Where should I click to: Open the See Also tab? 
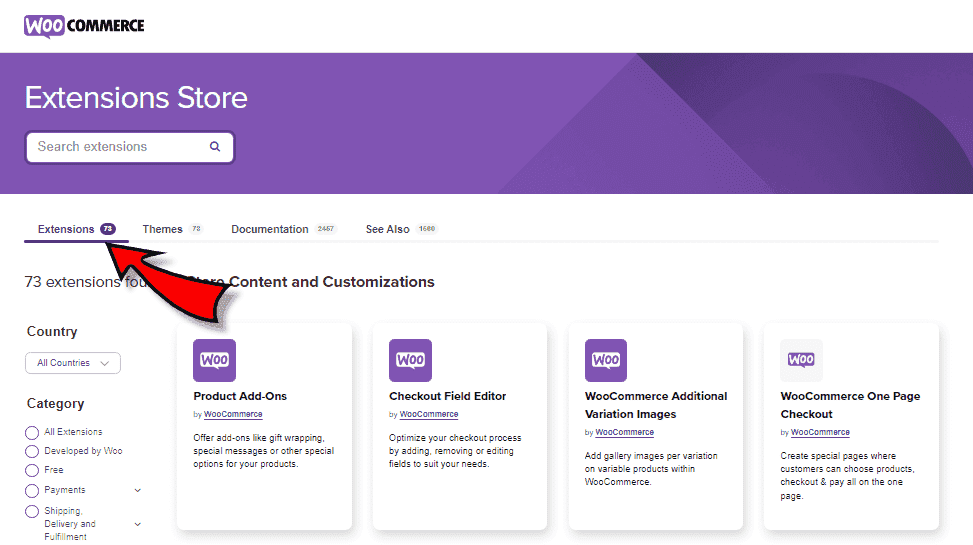pyautogui.click(x=401, y=229)
